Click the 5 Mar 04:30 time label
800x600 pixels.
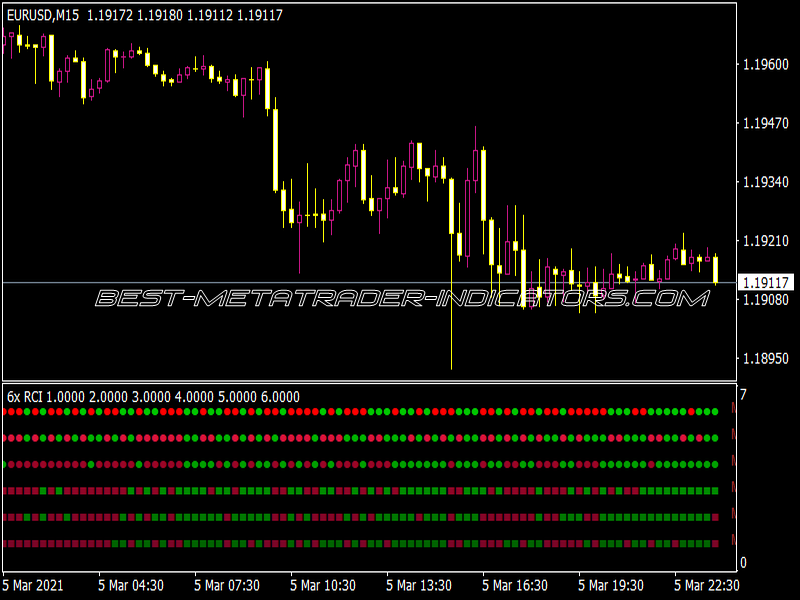131,585
